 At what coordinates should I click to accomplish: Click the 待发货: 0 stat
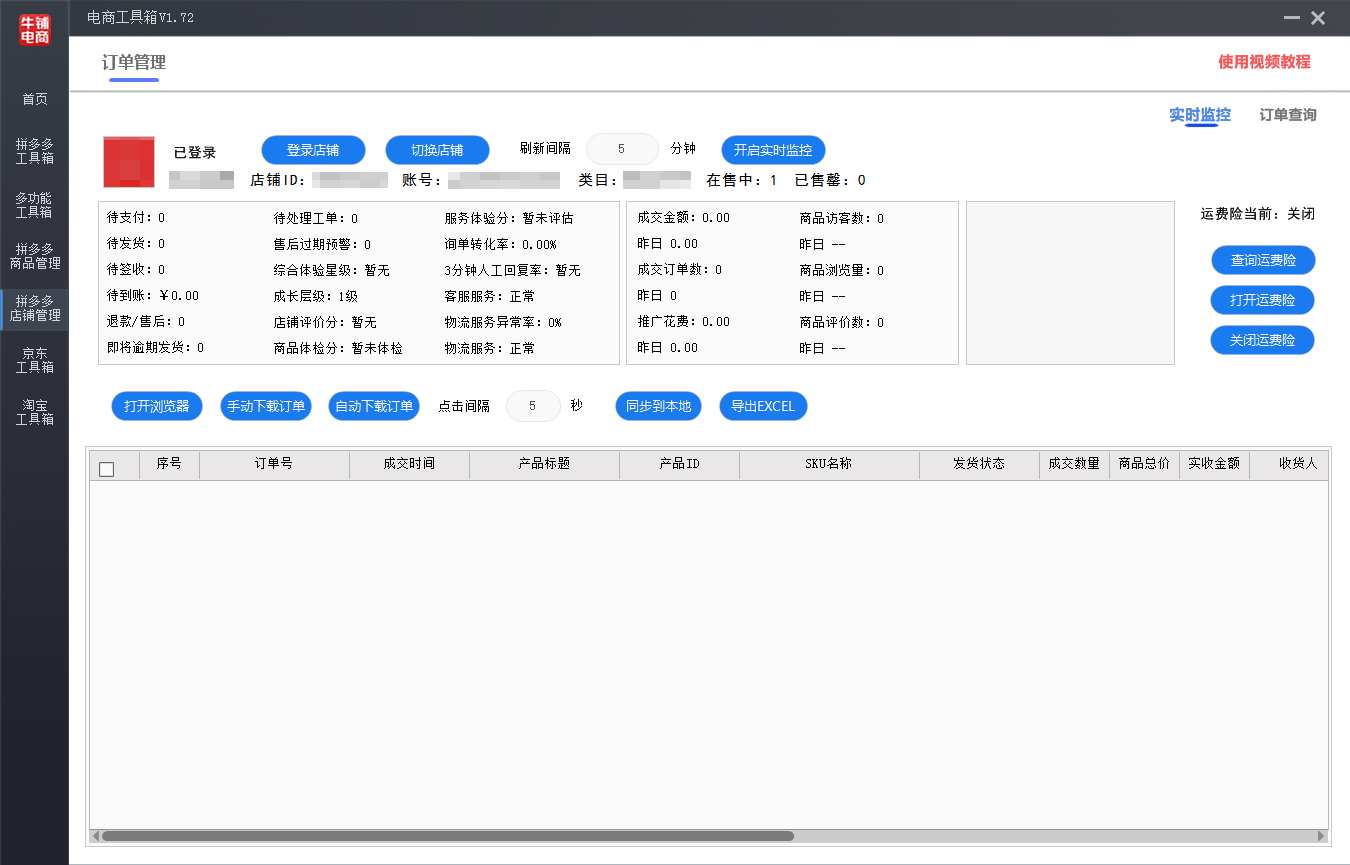tap(136, 244)
